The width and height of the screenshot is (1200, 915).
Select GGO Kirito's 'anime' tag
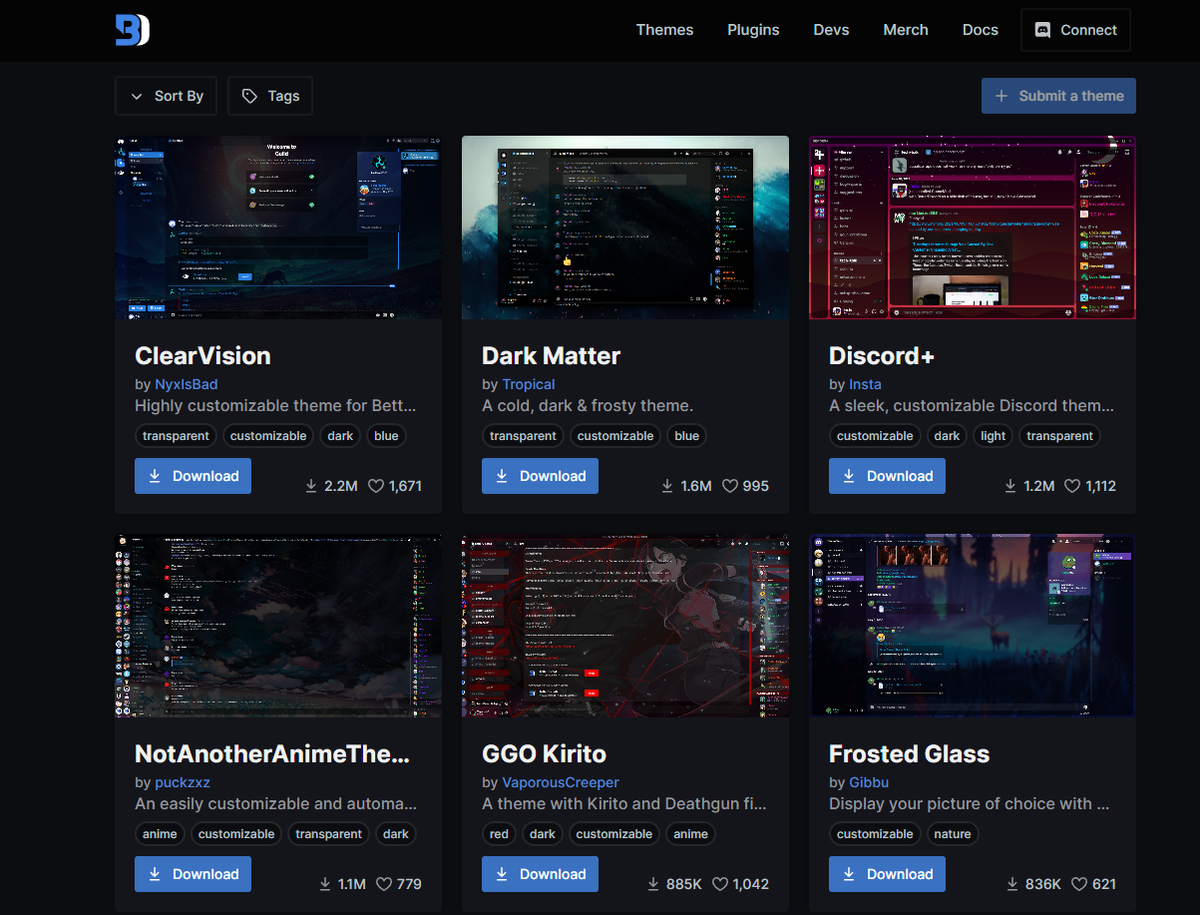click(691, 834)
